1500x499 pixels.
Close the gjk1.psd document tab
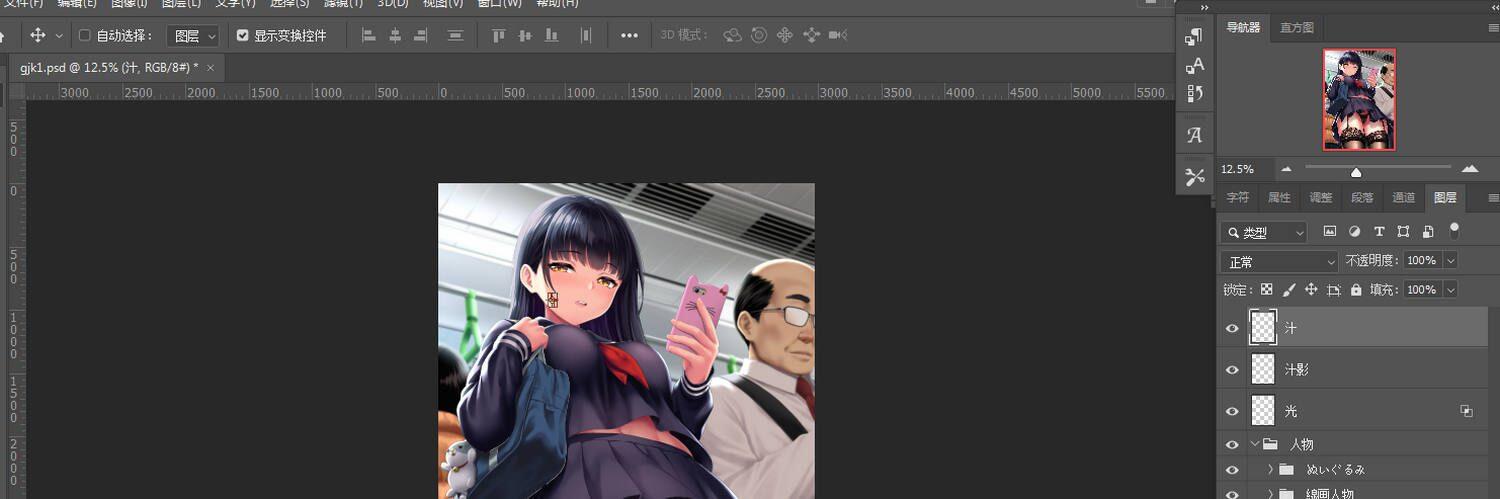coord(211,67)
